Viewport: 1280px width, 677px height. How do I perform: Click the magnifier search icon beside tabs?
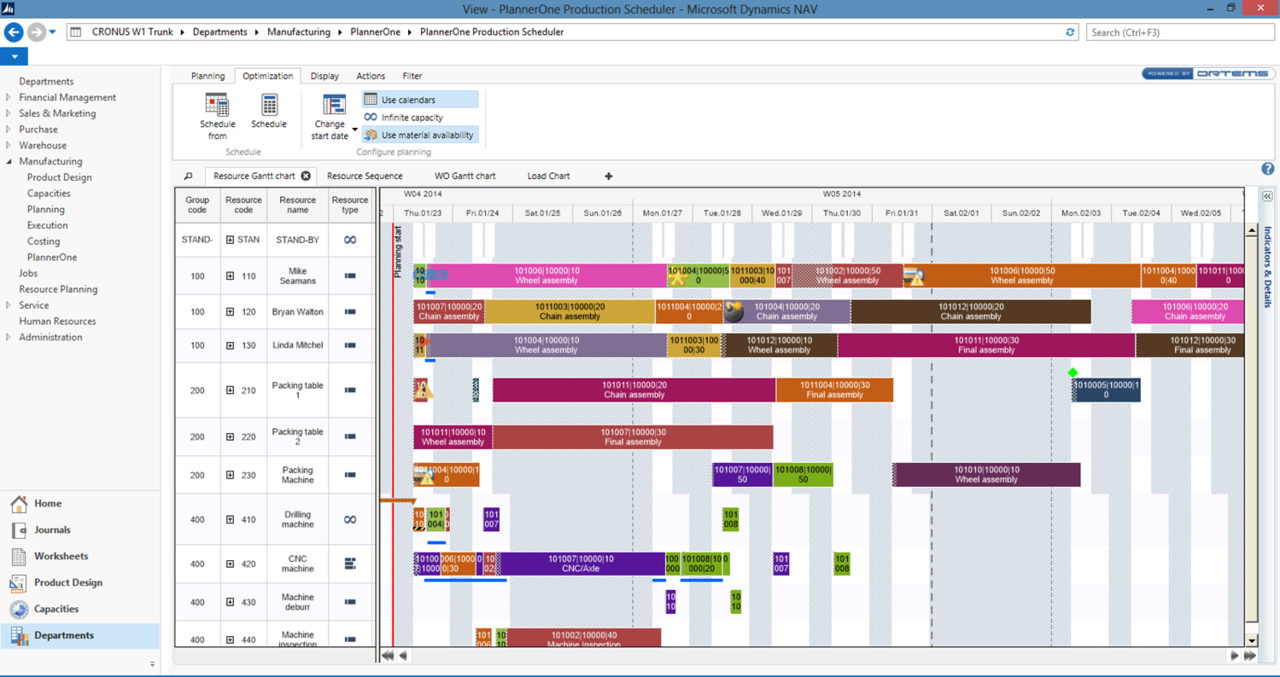pos(188,176)
